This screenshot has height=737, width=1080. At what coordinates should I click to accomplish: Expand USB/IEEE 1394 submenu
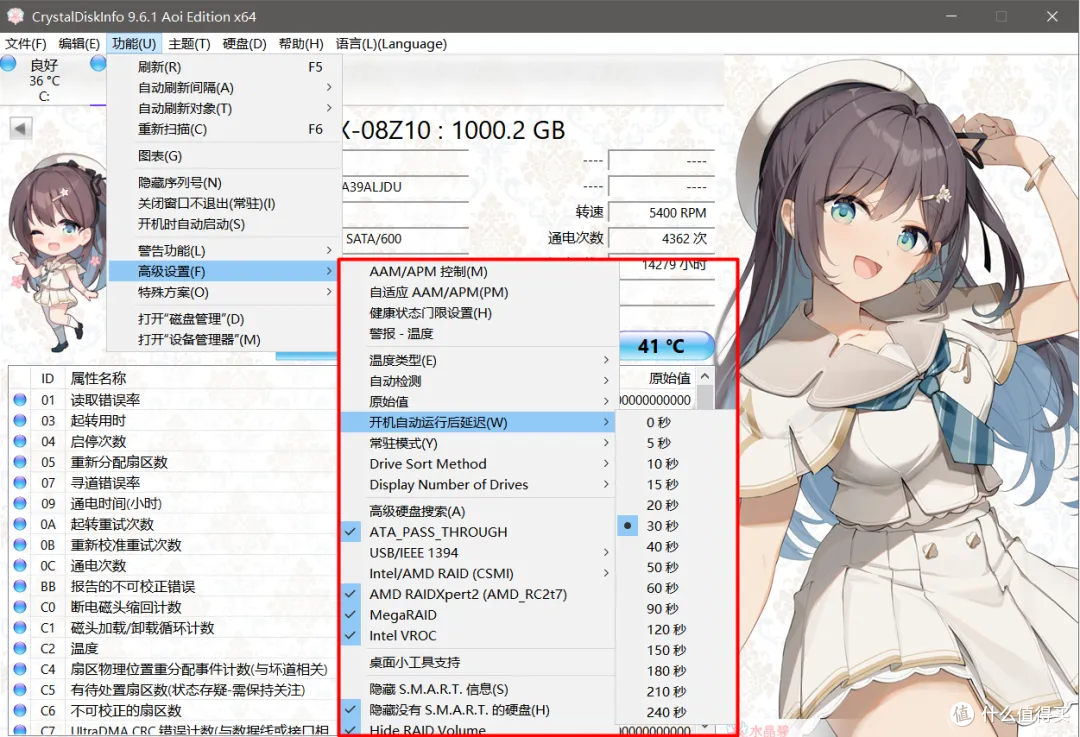477,552
